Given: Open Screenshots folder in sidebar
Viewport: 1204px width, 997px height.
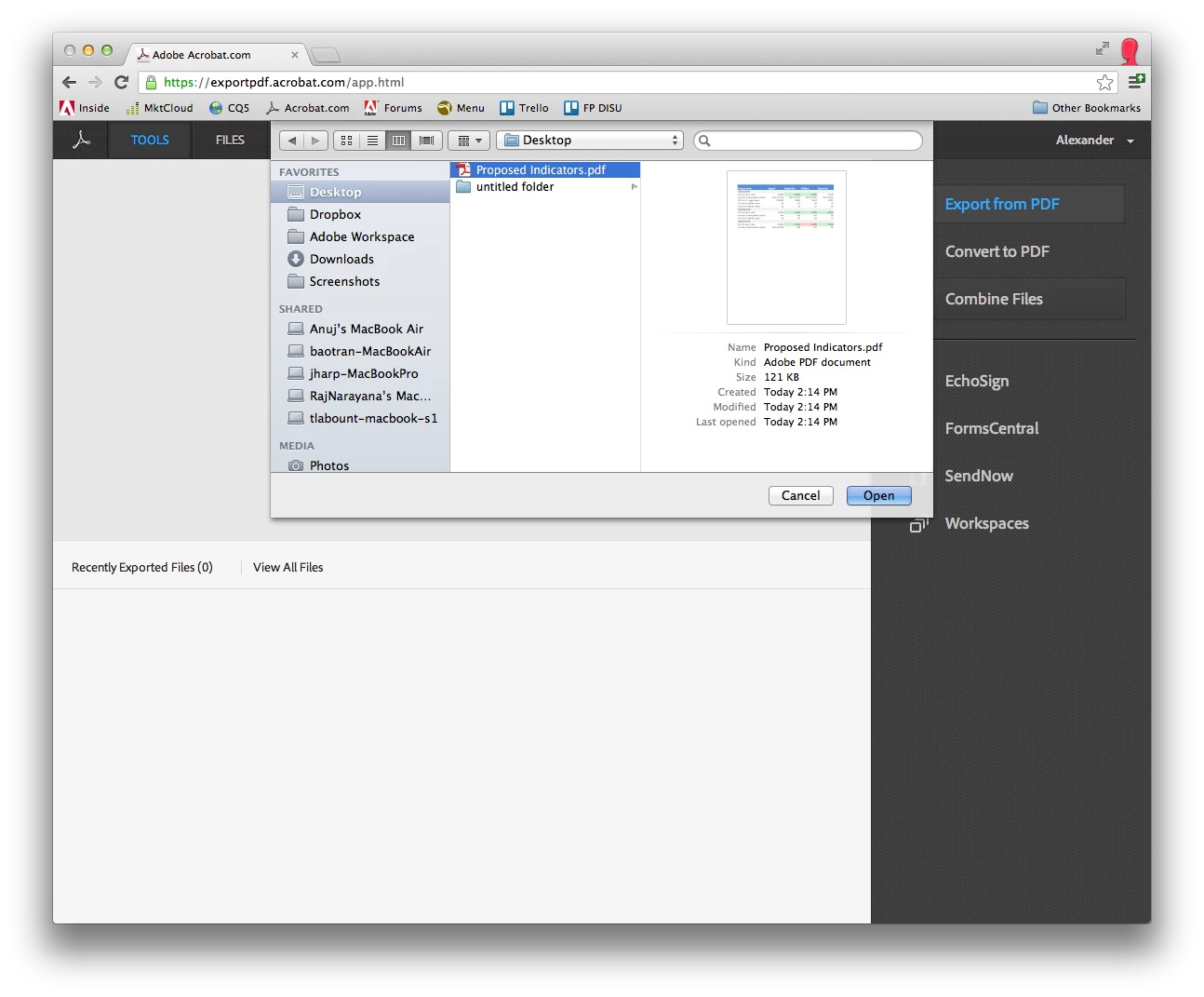Looking at the screenshot, I should [360, 281].
